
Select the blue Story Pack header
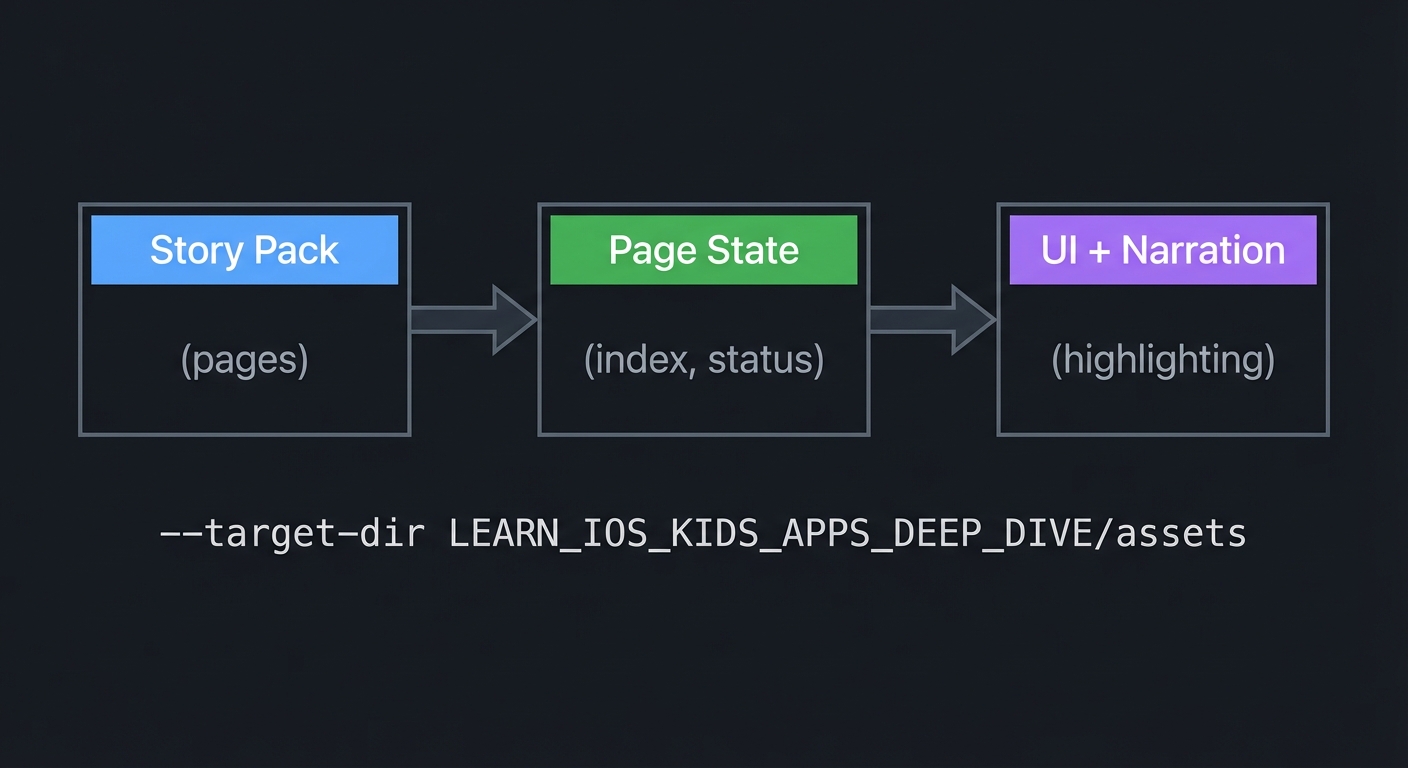[244, 250]
